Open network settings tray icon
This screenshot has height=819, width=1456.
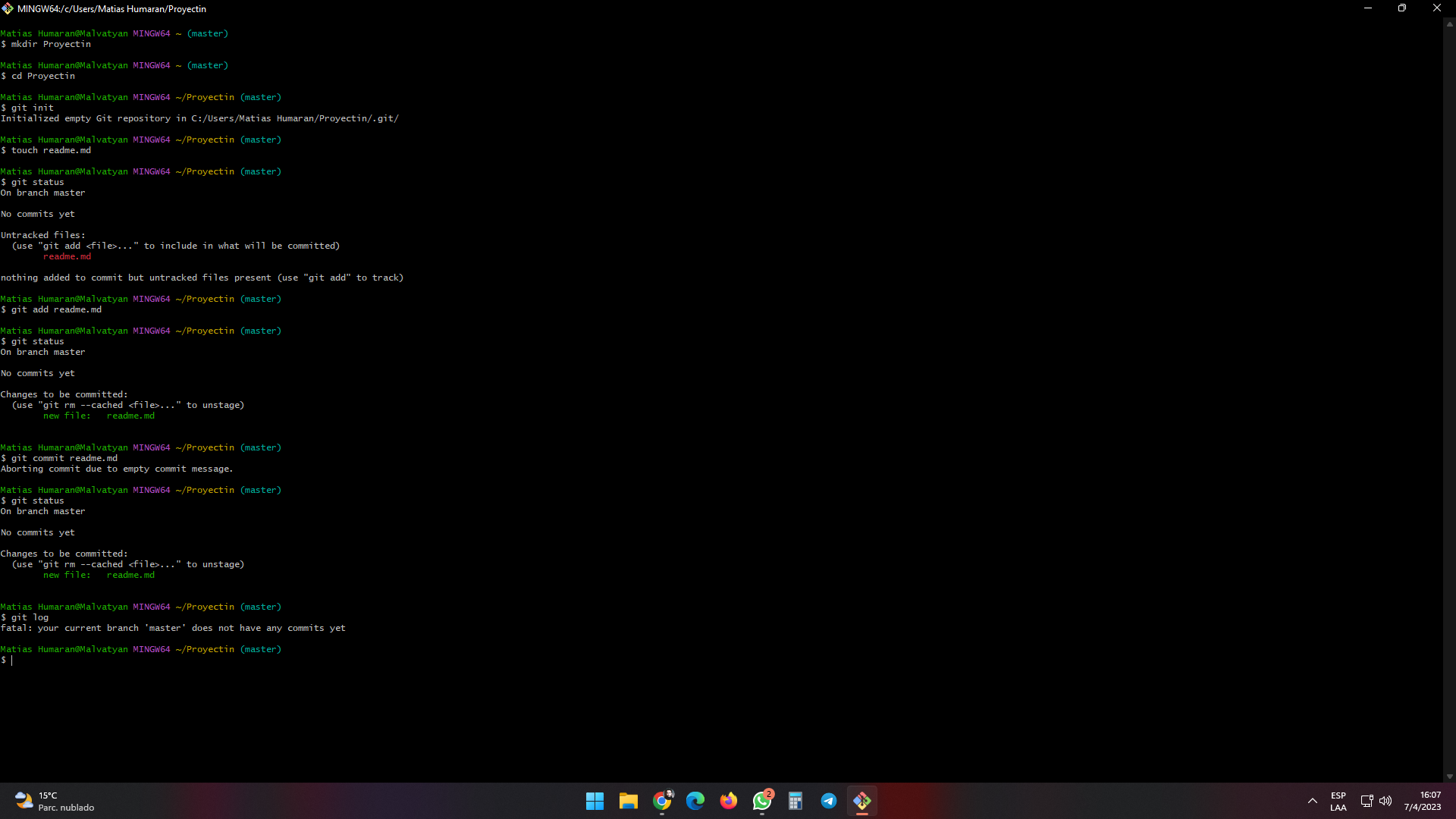coord(1367,801)
